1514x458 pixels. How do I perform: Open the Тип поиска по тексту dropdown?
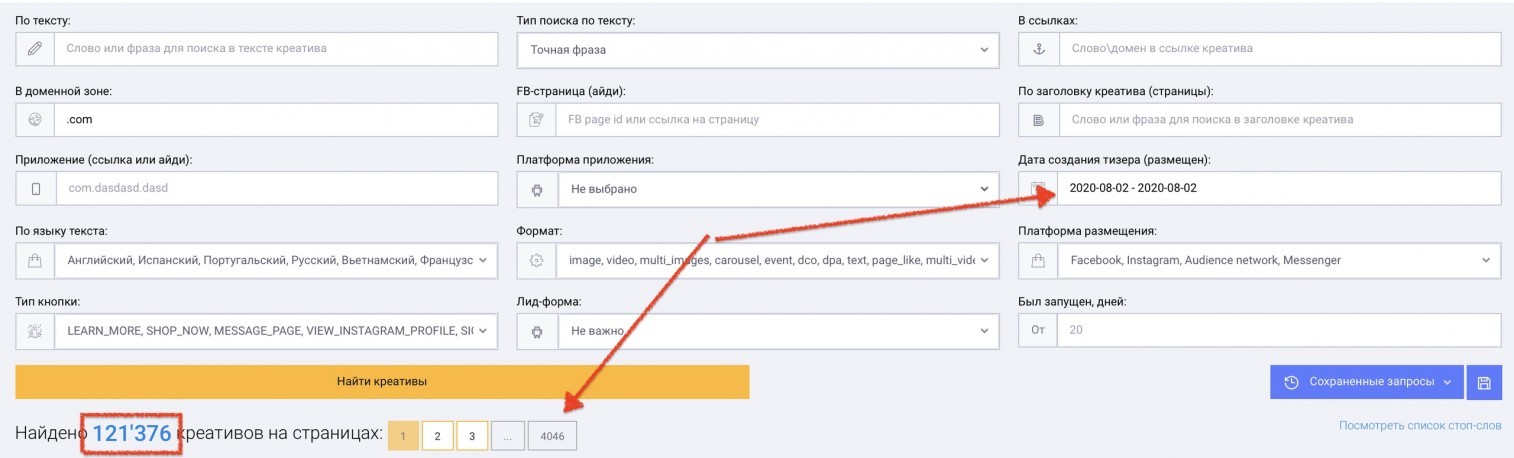pyautogui.click(x=758, y=49)
